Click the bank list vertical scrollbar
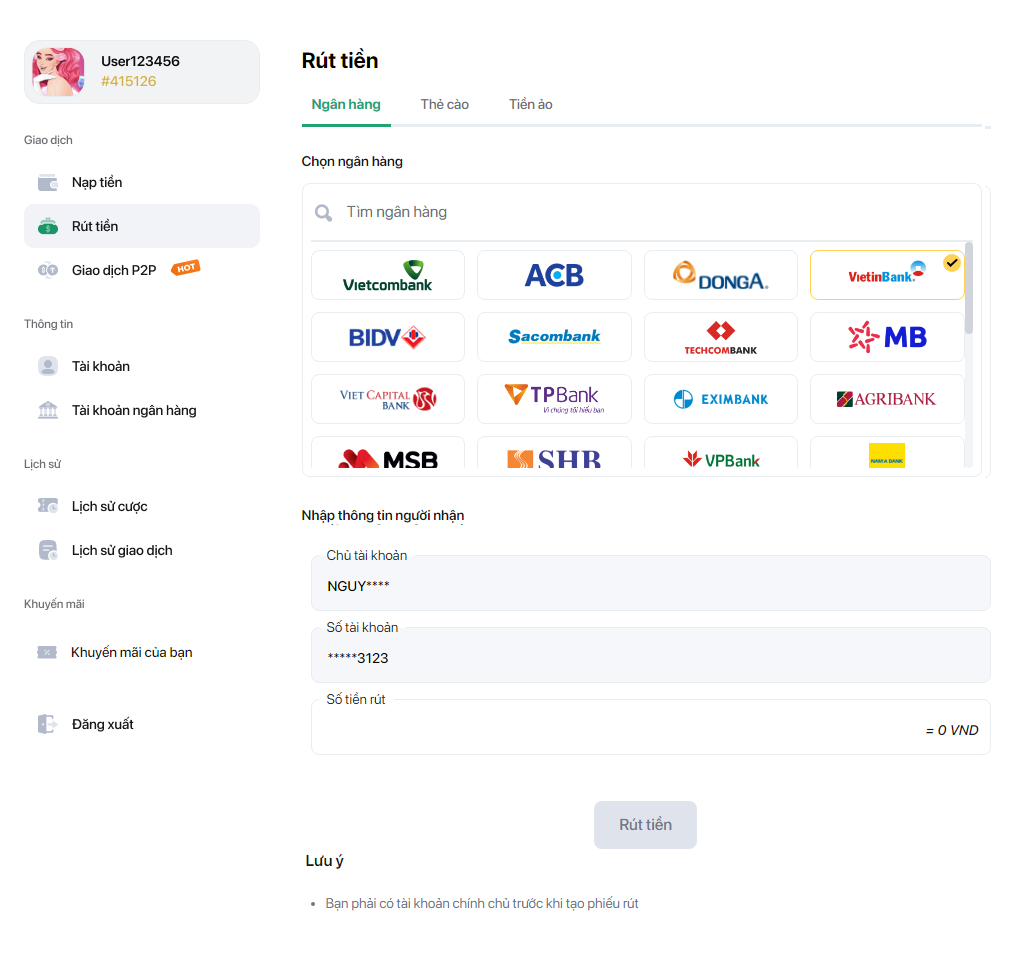The image size is (1023, 968). (x=969, y=288)
